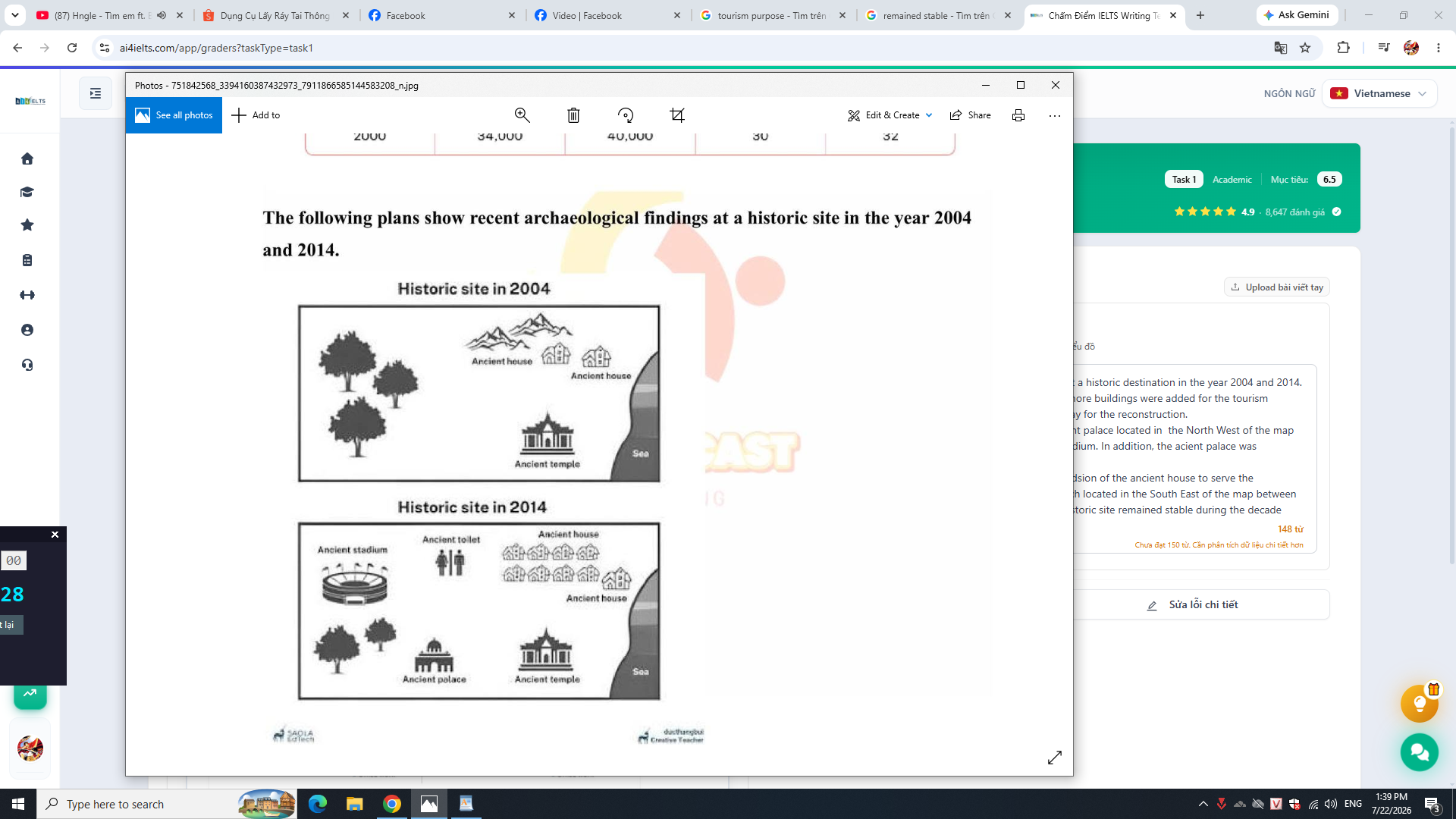
Task: Open Google Translate icon in address bar
Action: click(x=1281, y=48)
